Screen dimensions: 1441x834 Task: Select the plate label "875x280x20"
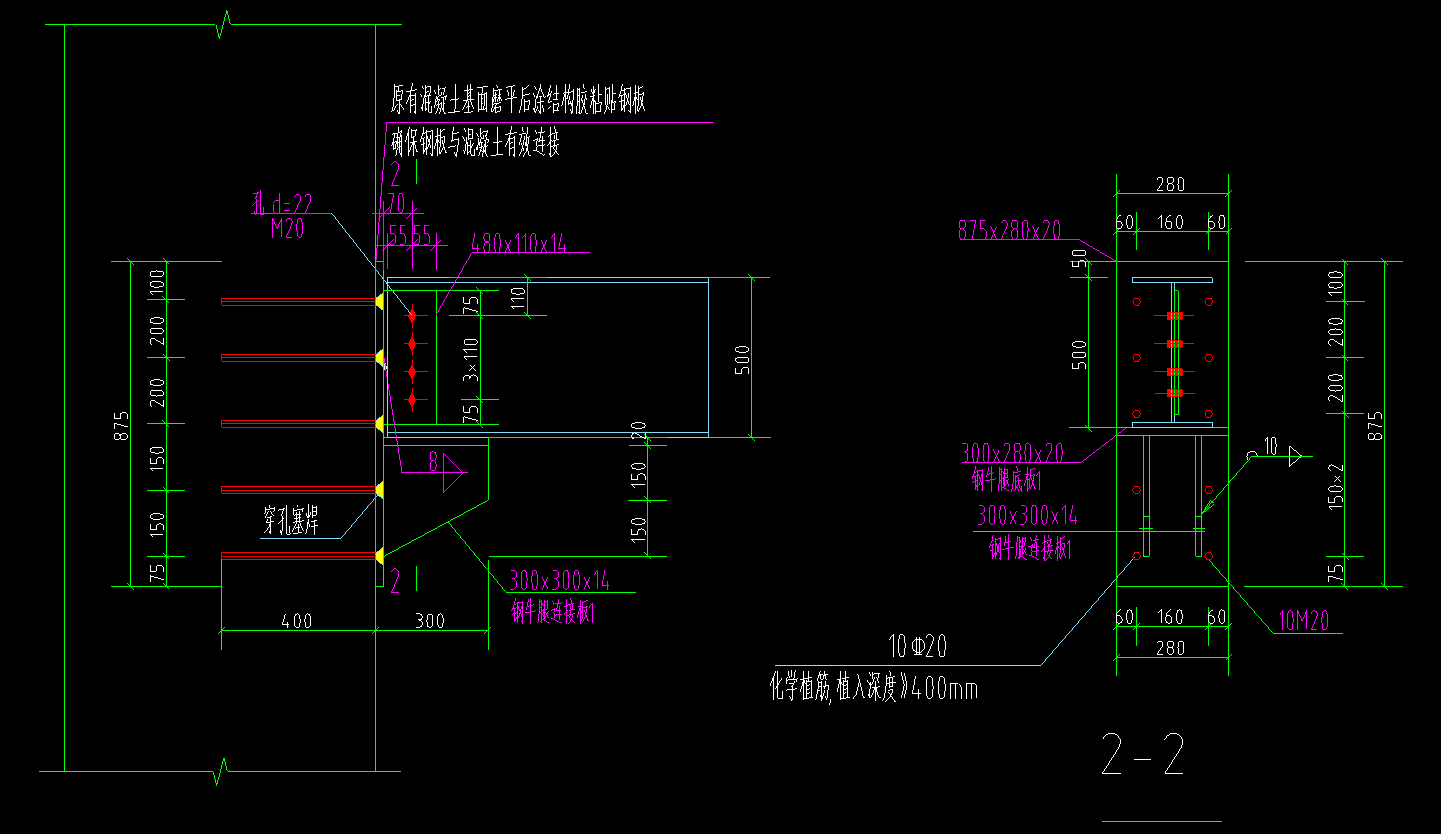tap(1011, 230)
